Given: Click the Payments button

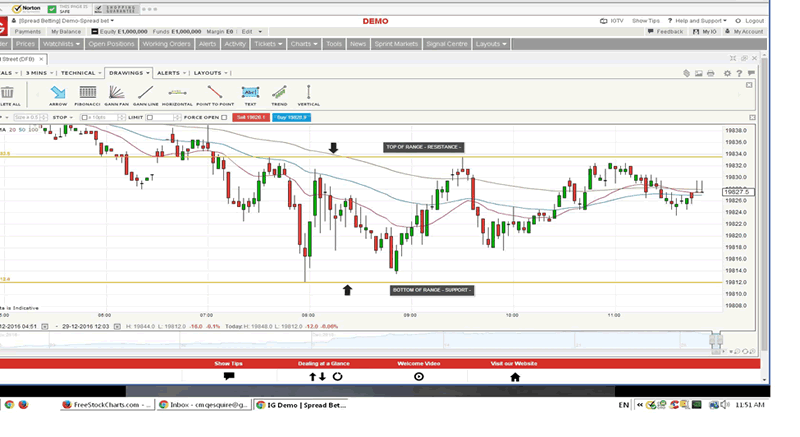Looking at the screenshot, I should 27,32.
